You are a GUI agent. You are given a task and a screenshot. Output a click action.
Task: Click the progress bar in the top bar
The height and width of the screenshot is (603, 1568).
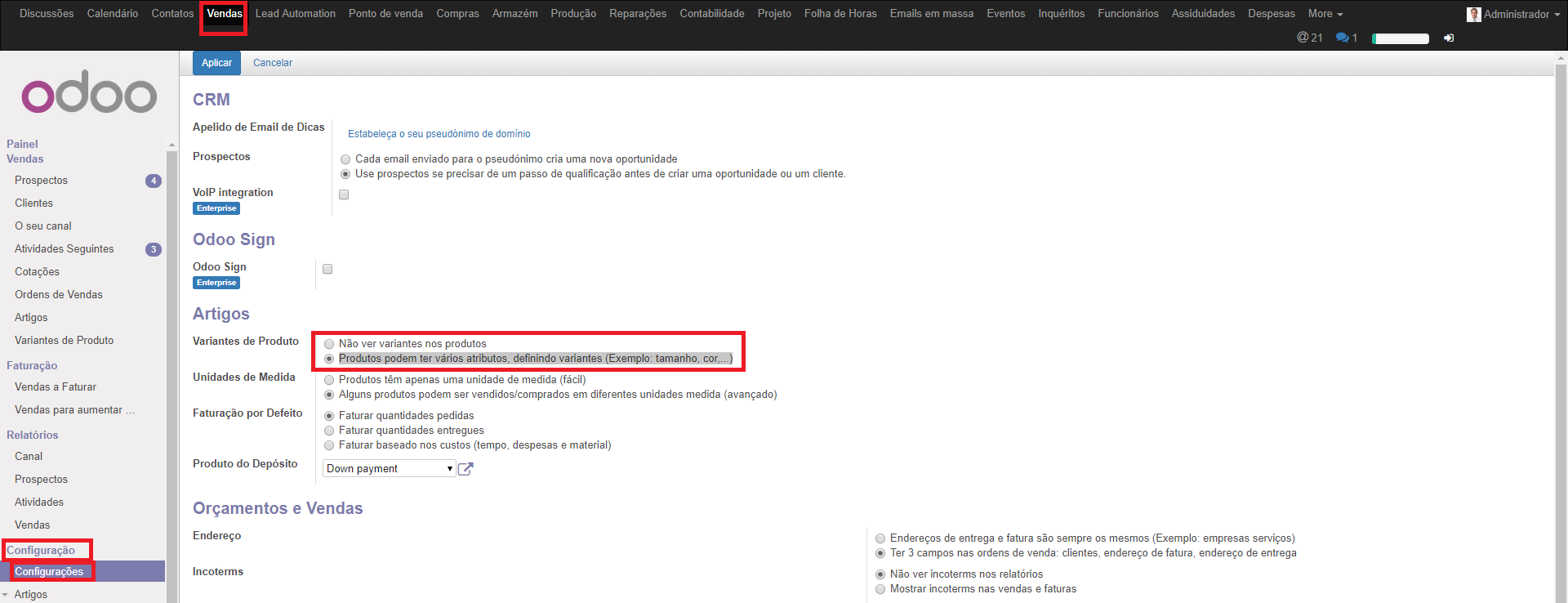tap(1400, 38)
